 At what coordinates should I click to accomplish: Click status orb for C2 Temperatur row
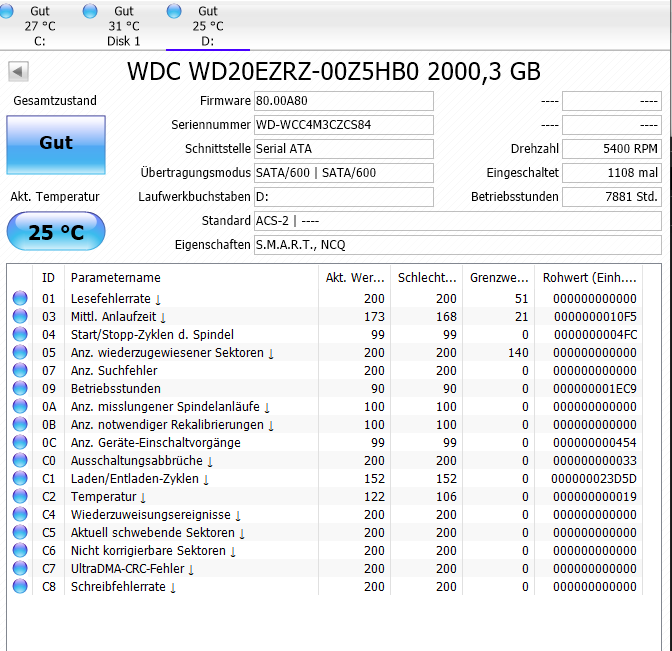(x=20, y=496)
